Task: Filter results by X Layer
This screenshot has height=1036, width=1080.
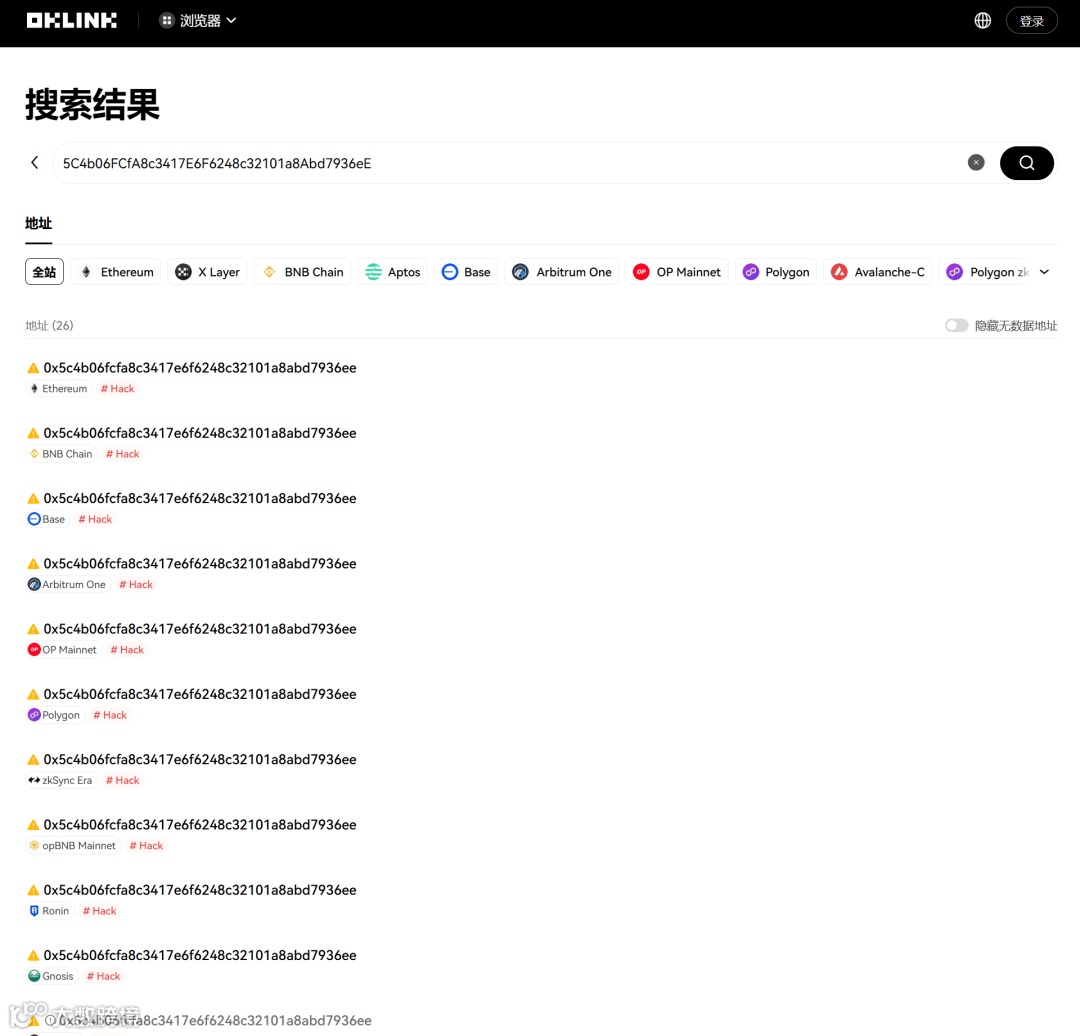Action: click(207, 271)
